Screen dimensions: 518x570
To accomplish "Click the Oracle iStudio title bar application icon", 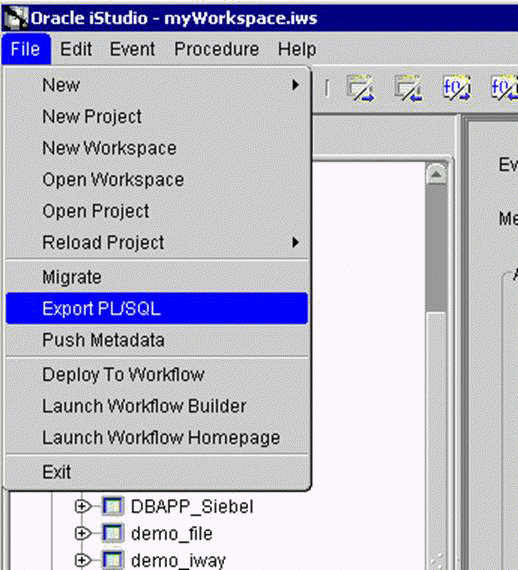I will [x=15, y=17].
